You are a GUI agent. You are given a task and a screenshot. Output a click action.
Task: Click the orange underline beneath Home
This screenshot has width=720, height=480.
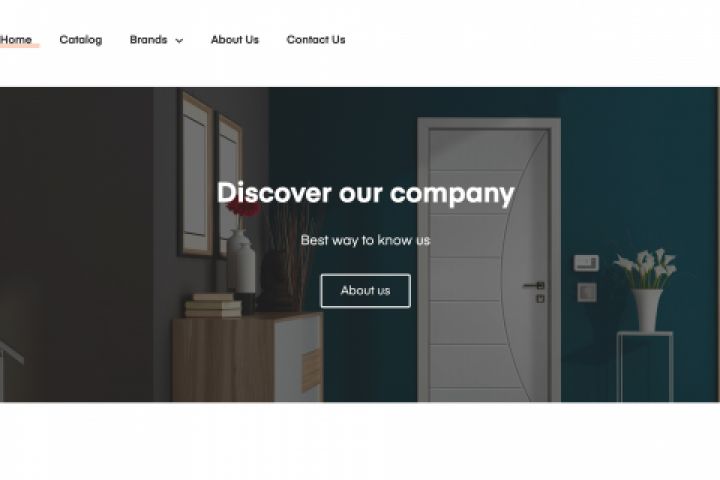point(20,46)
